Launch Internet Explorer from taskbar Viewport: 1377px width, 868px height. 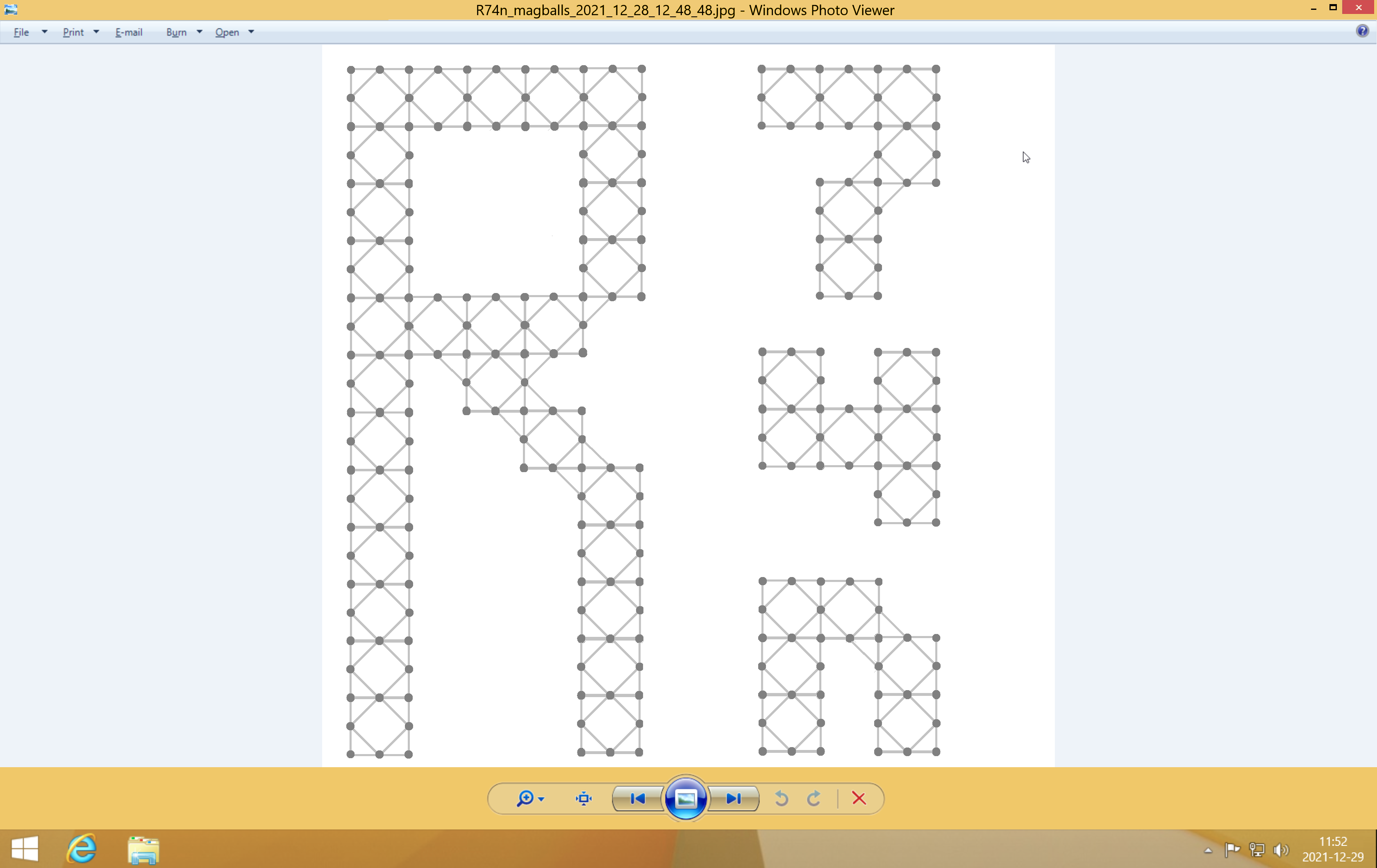81,849
